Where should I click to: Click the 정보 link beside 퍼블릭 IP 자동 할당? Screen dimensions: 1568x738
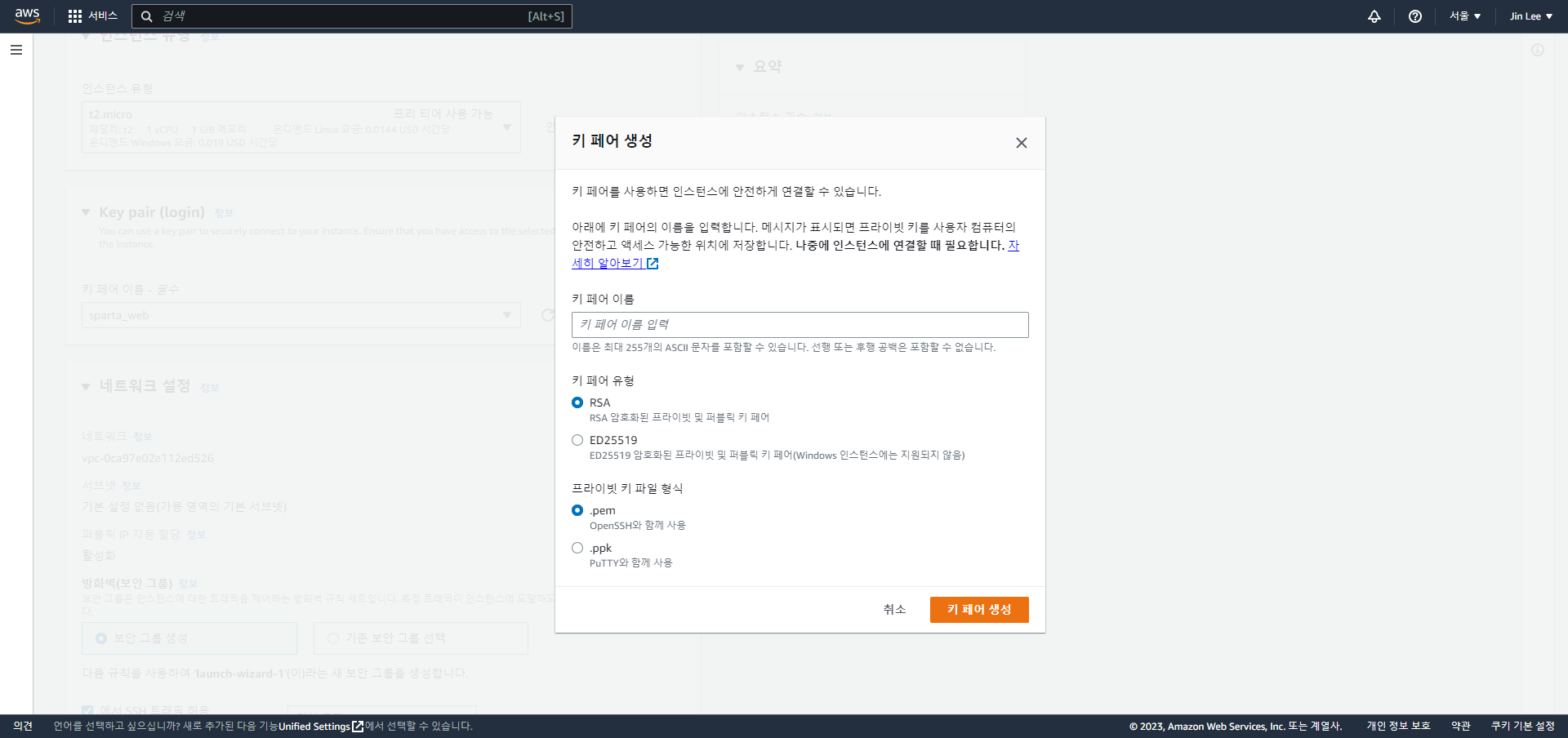pos(196,535)
